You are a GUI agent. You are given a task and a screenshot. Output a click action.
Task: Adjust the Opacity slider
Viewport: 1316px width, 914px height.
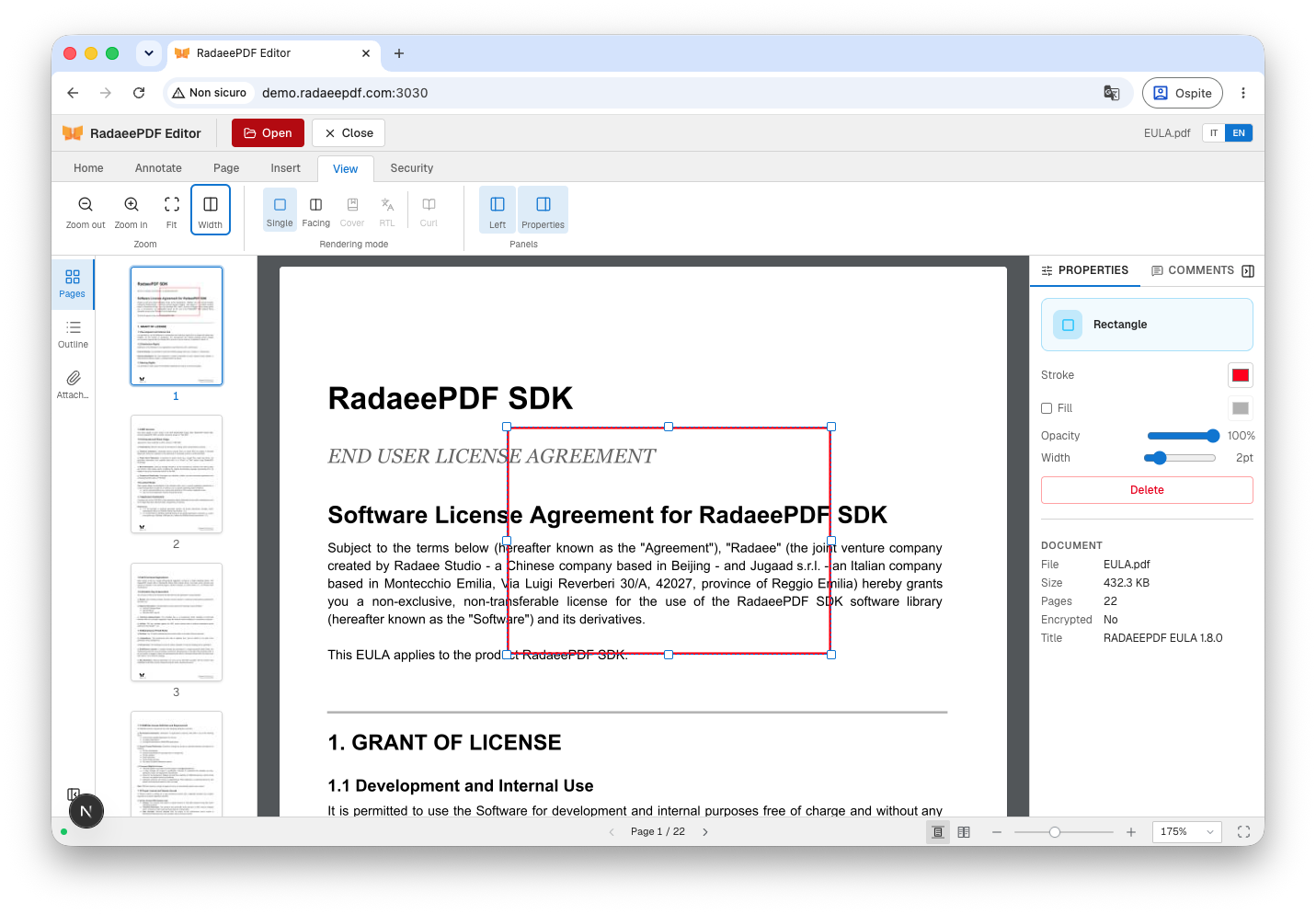click(x=1184, y=436)
